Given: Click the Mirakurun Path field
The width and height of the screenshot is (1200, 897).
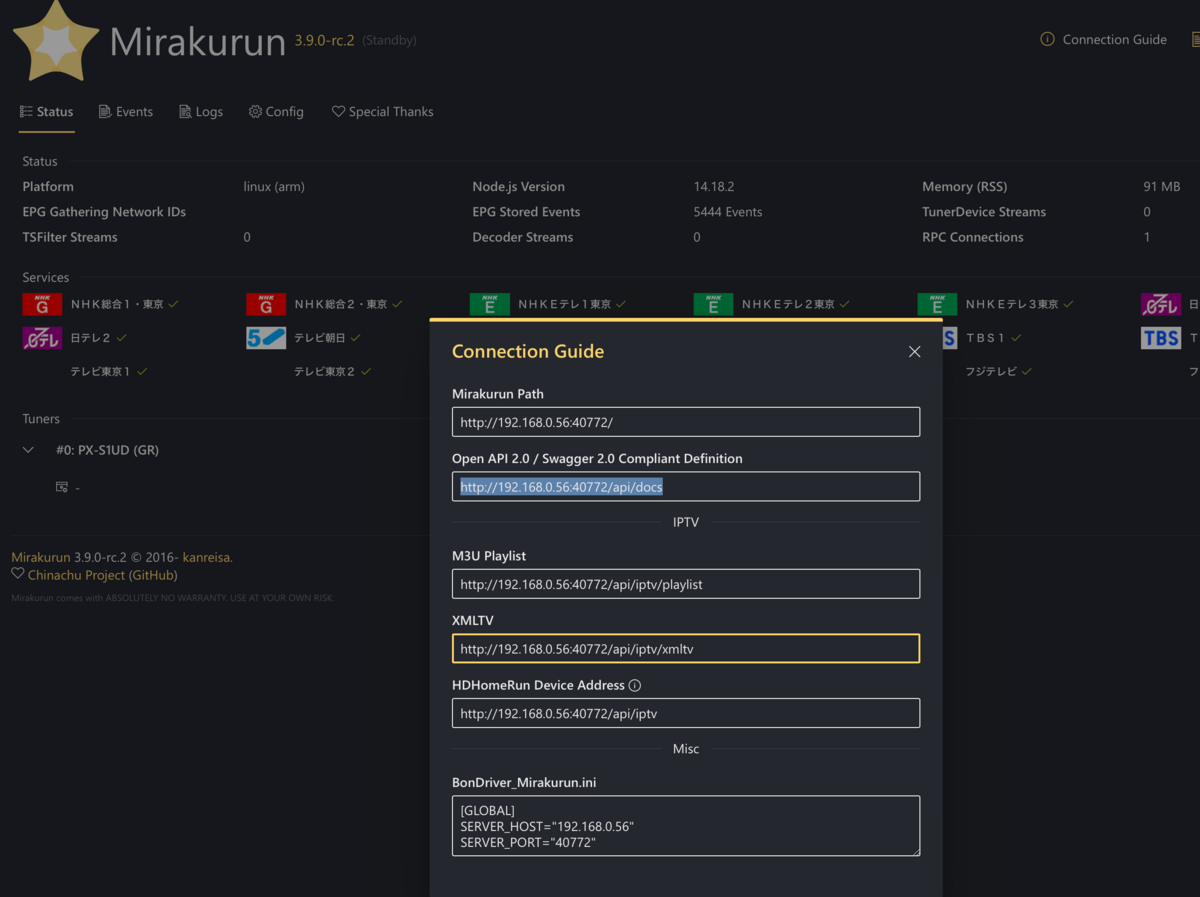Looking at the screenshot, I should click(686, 422).
